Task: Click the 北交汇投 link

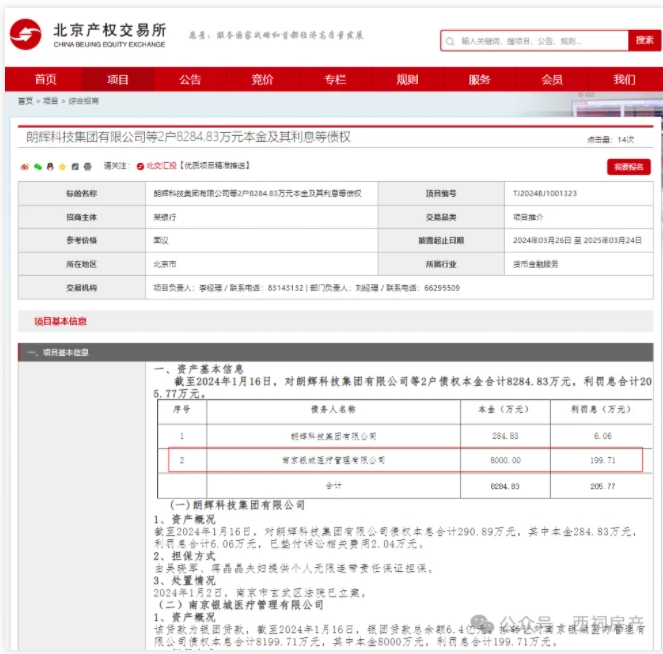Action: click(x=161, y=166)
